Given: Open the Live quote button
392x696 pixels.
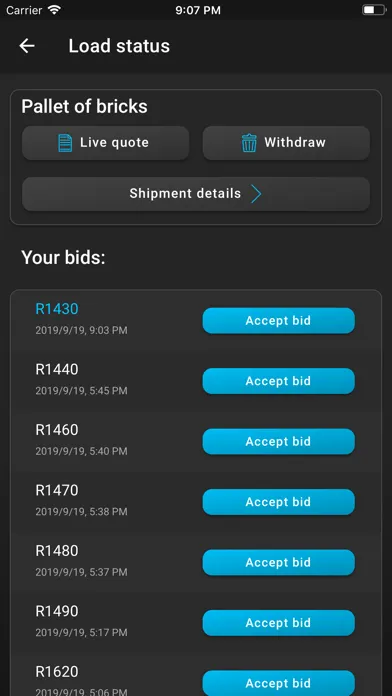Looking at the screenshot, I should click(x=106, y=143).
